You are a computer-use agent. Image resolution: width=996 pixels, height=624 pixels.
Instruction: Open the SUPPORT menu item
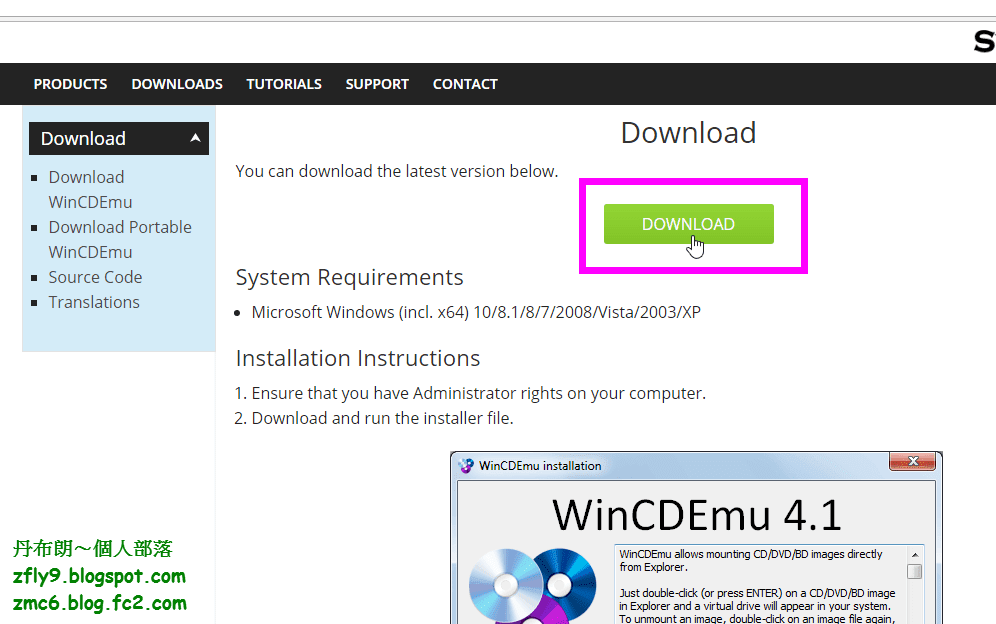coord(377,84)
